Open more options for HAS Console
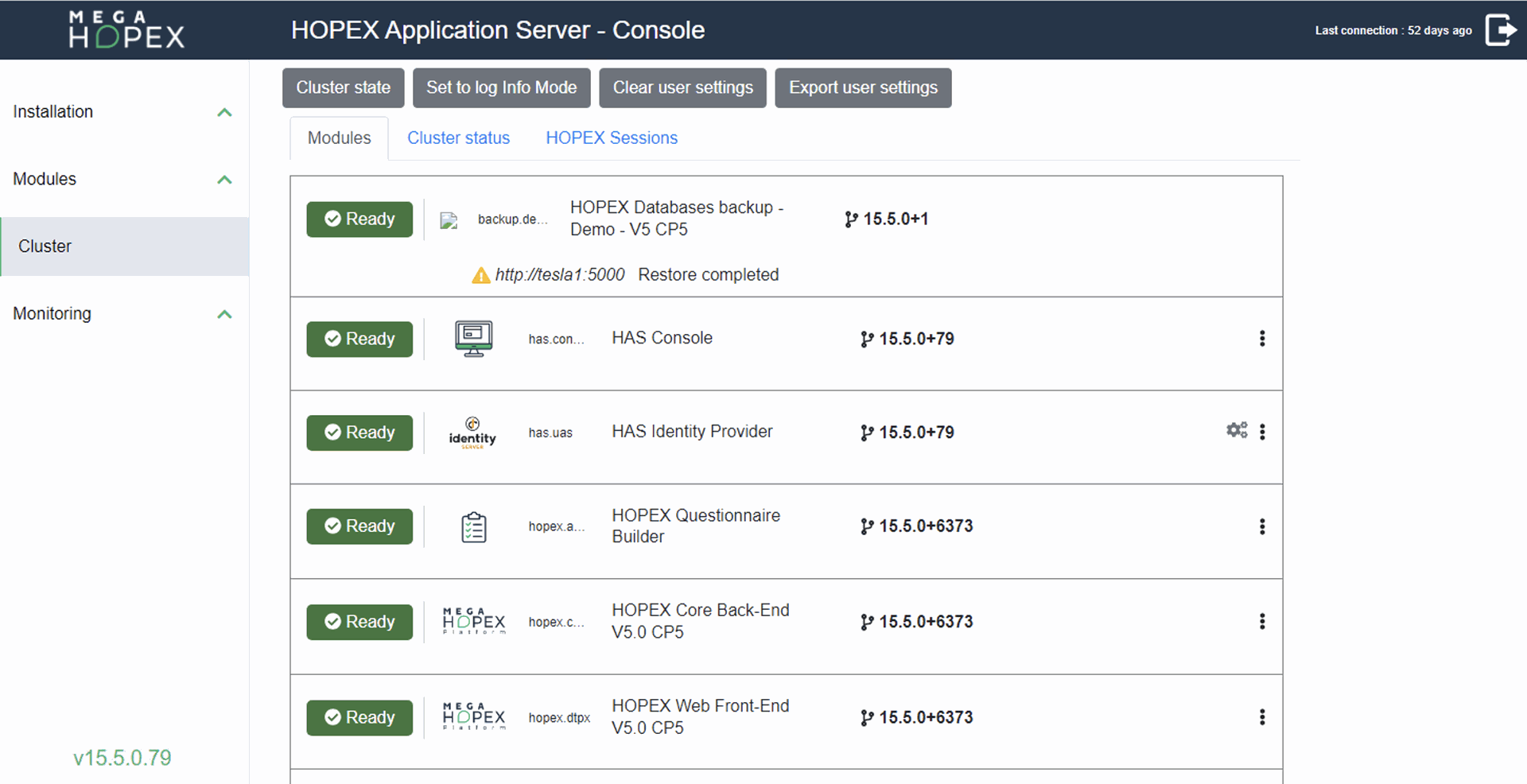The height and width of the screenshot is (784, 1527). click(1262, 338)
